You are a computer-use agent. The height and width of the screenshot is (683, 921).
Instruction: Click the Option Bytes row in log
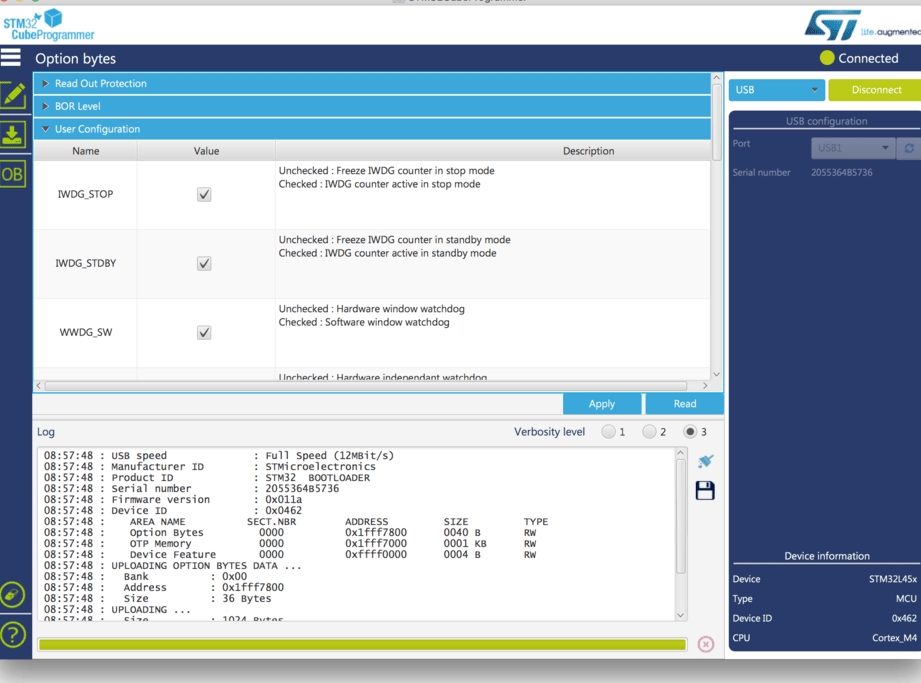tap(290, 533)
